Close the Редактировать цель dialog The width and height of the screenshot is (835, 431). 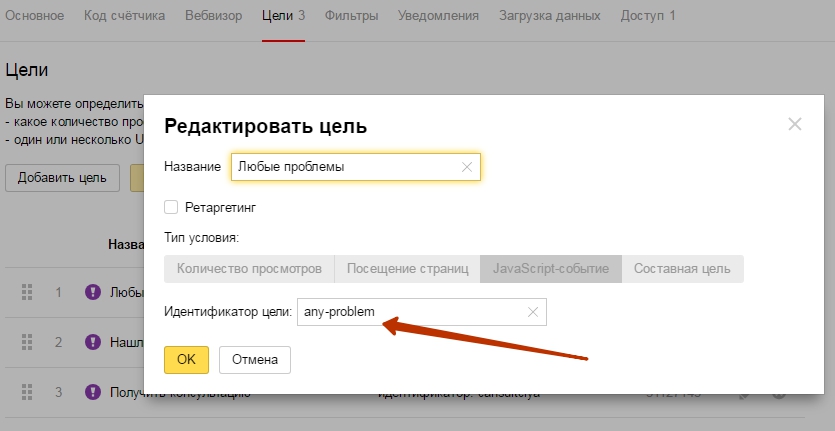pos(795,124)
